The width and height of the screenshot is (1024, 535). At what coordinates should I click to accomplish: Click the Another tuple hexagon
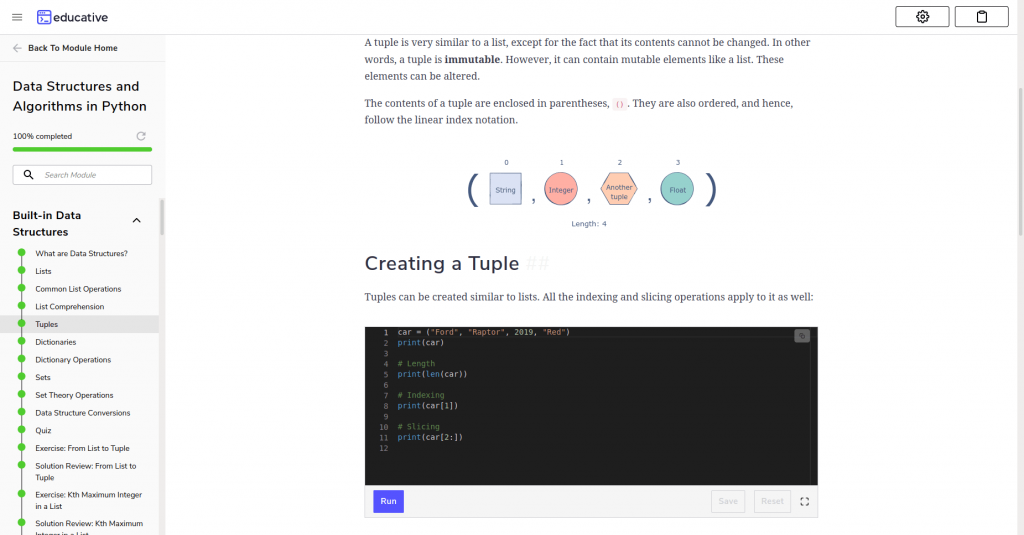(619, 189)
